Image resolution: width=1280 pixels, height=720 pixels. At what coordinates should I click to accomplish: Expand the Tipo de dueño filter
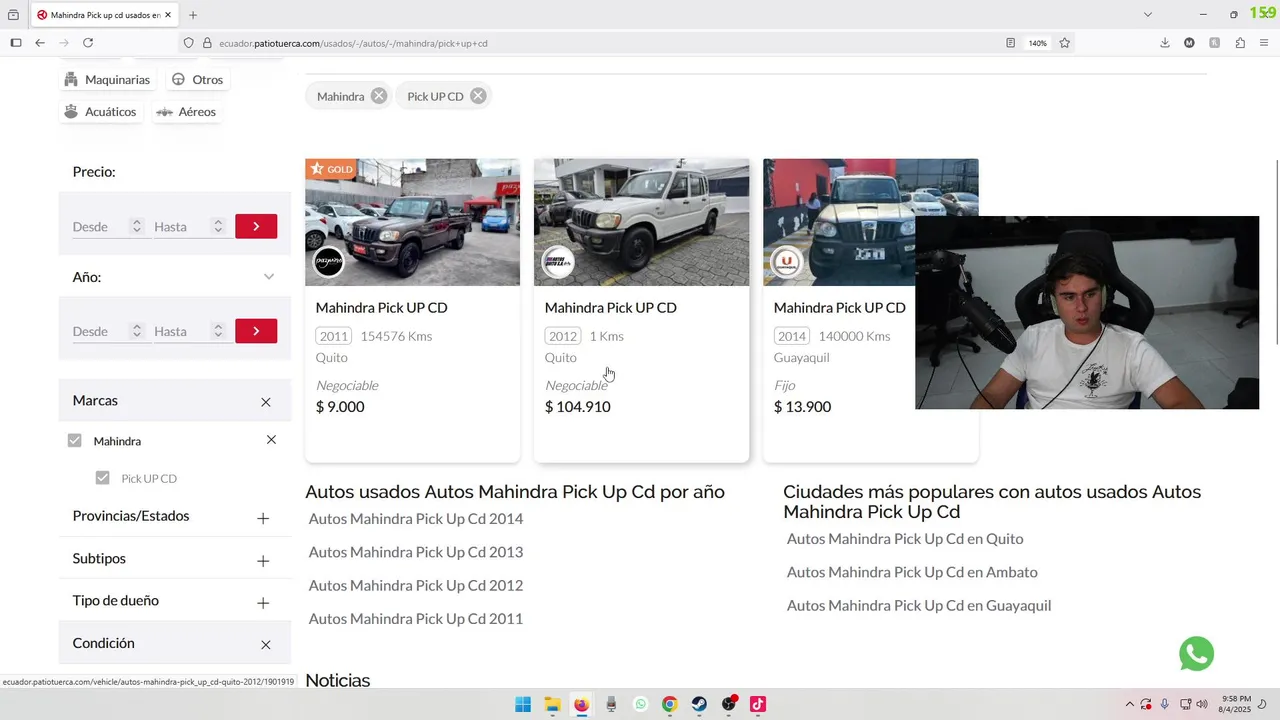pos(263,603)
